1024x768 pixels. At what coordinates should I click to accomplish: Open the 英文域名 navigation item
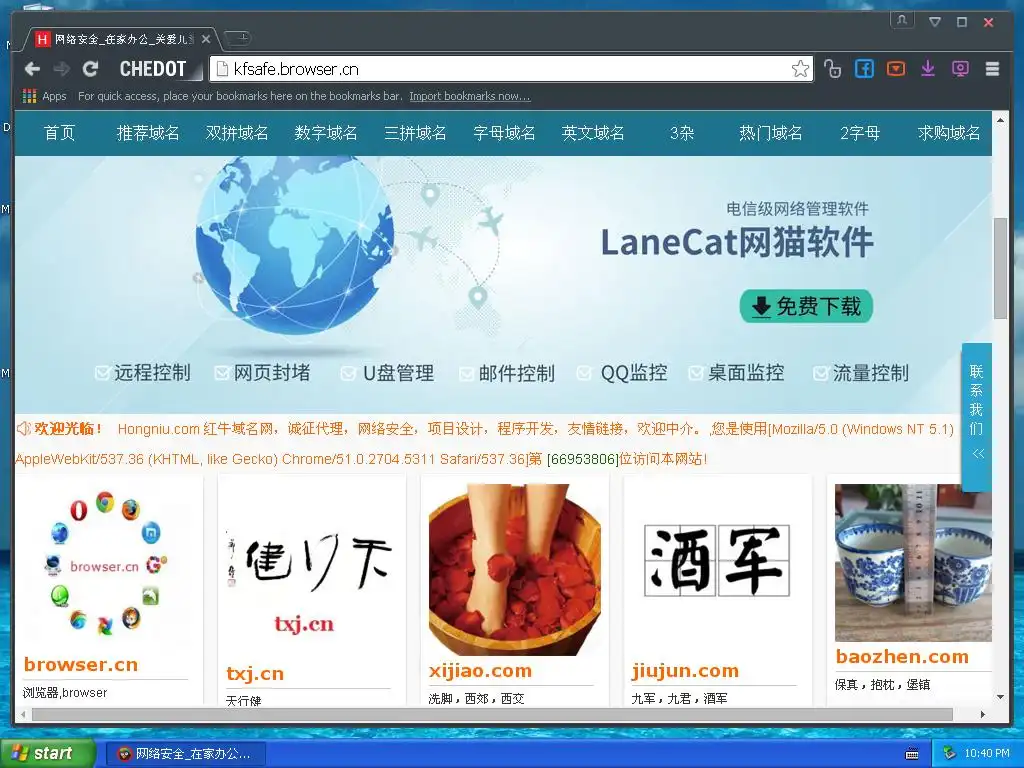[593, 133]
